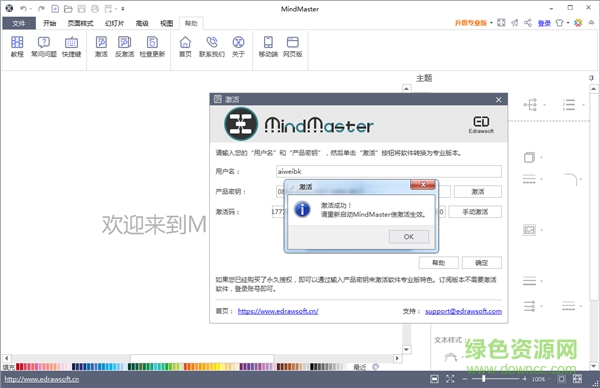This screenshot has height=388, width=600.
Task: Click 登录 login link
Action: pyautogui.click(x=544, y=23)
